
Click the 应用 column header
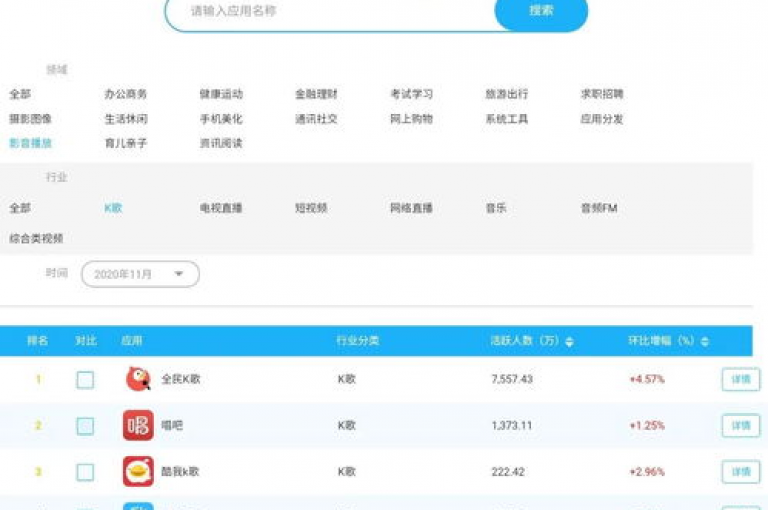[x=132, y=340]
